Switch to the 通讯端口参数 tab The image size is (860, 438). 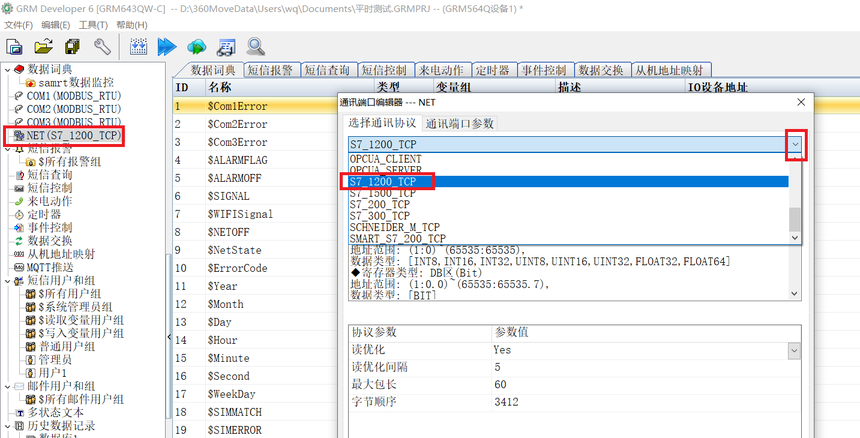tap(460, 123)
